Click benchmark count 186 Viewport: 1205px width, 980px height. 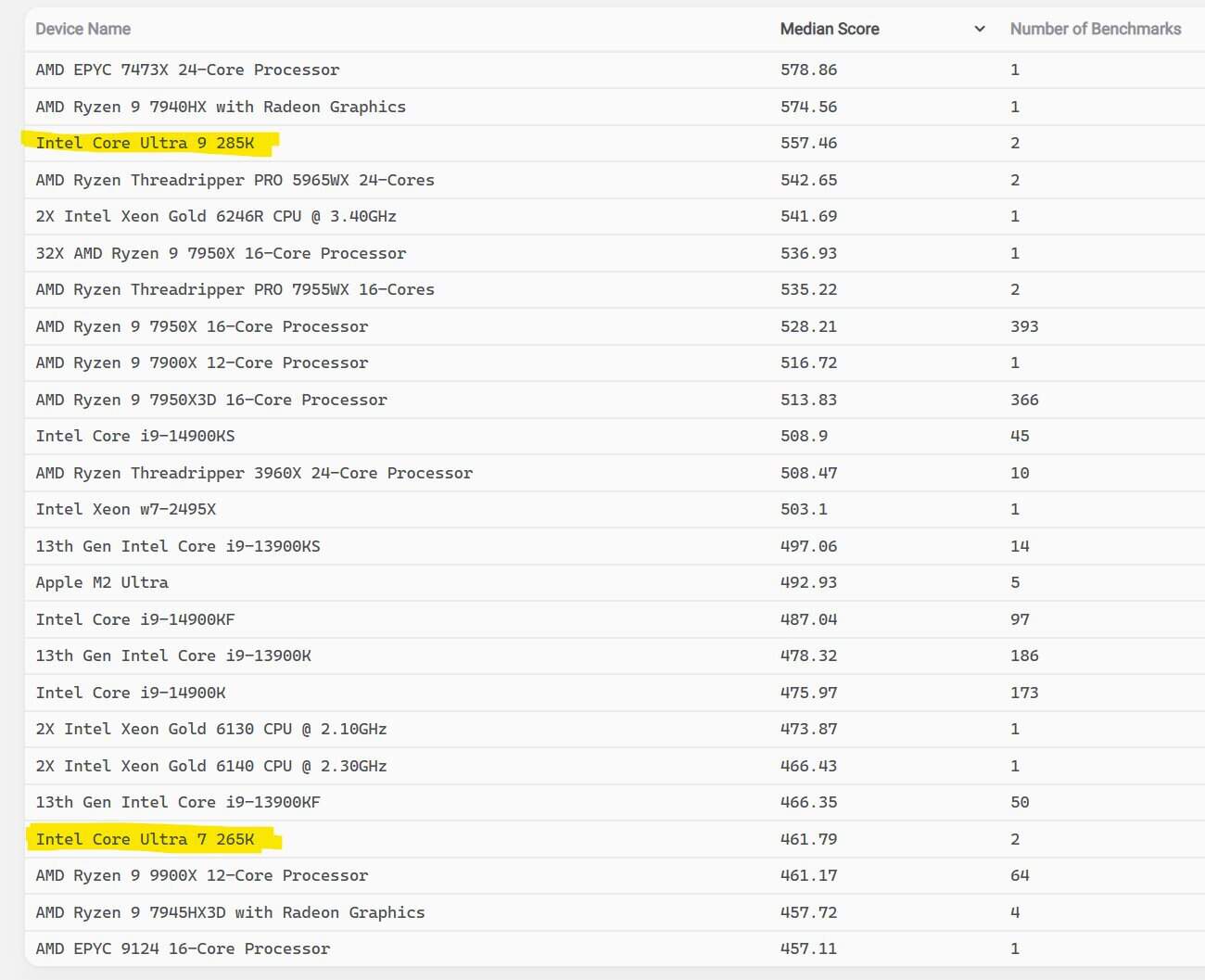click(x=1024, y=655)
